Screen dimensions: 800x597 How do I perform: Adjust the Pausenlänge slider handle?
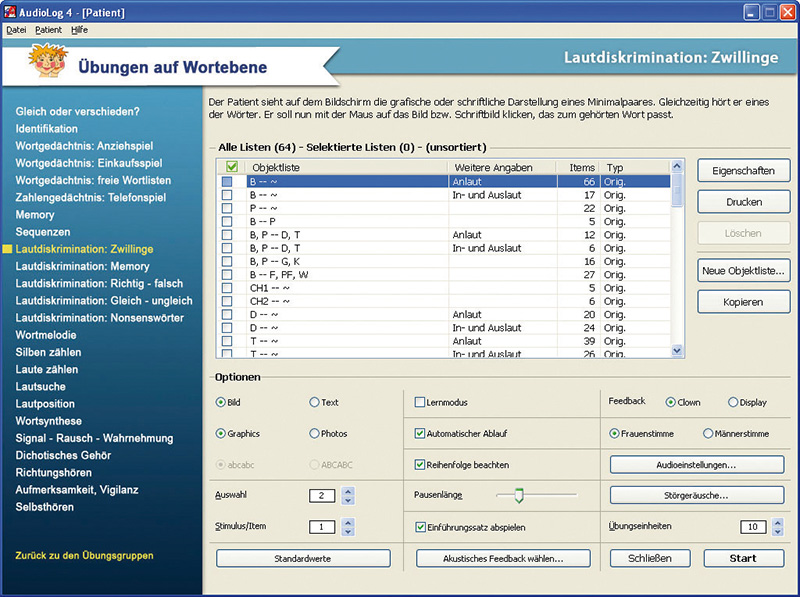pyautogui.click(x=517, y=495)
